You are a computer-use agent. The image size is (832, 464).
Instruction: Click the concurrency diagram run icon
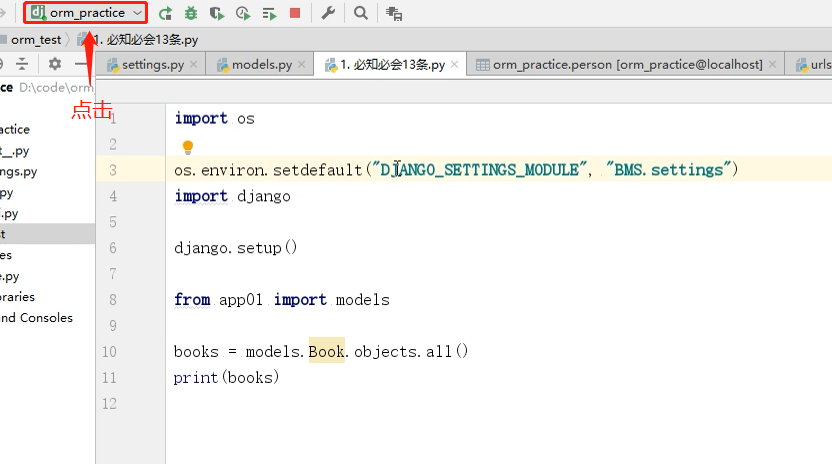(270, 14)
